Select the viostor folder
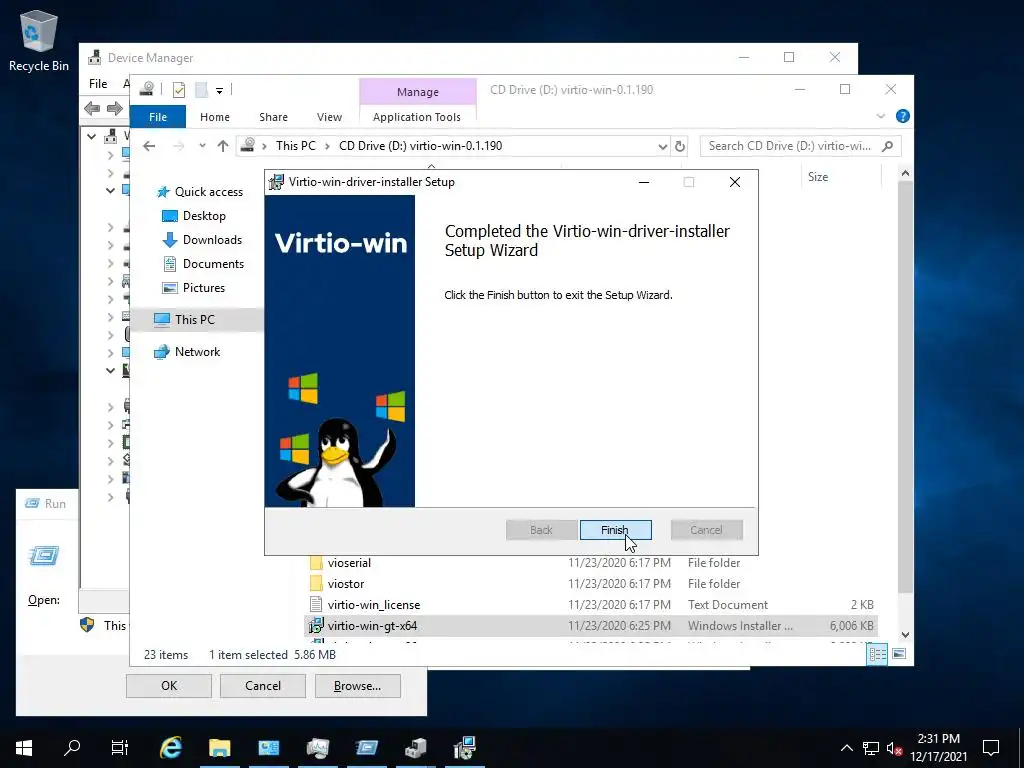This screenshot has height=768, width=1024. pyautogui.click(x=345, y=584)
